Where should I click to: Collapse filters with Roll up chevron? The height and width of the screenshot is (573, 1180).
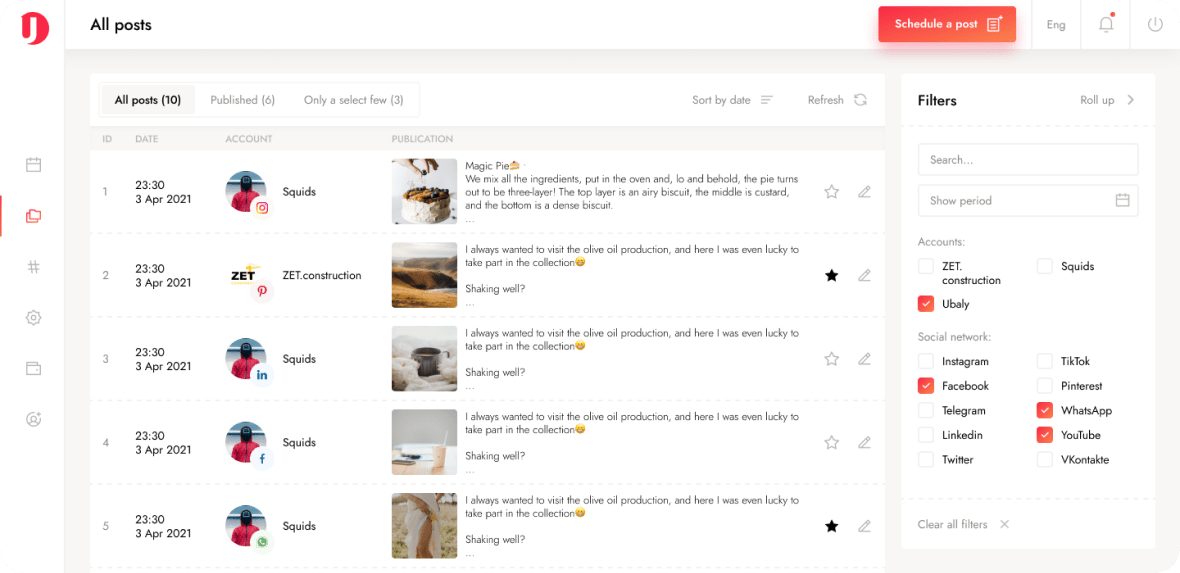[1131, 100]
